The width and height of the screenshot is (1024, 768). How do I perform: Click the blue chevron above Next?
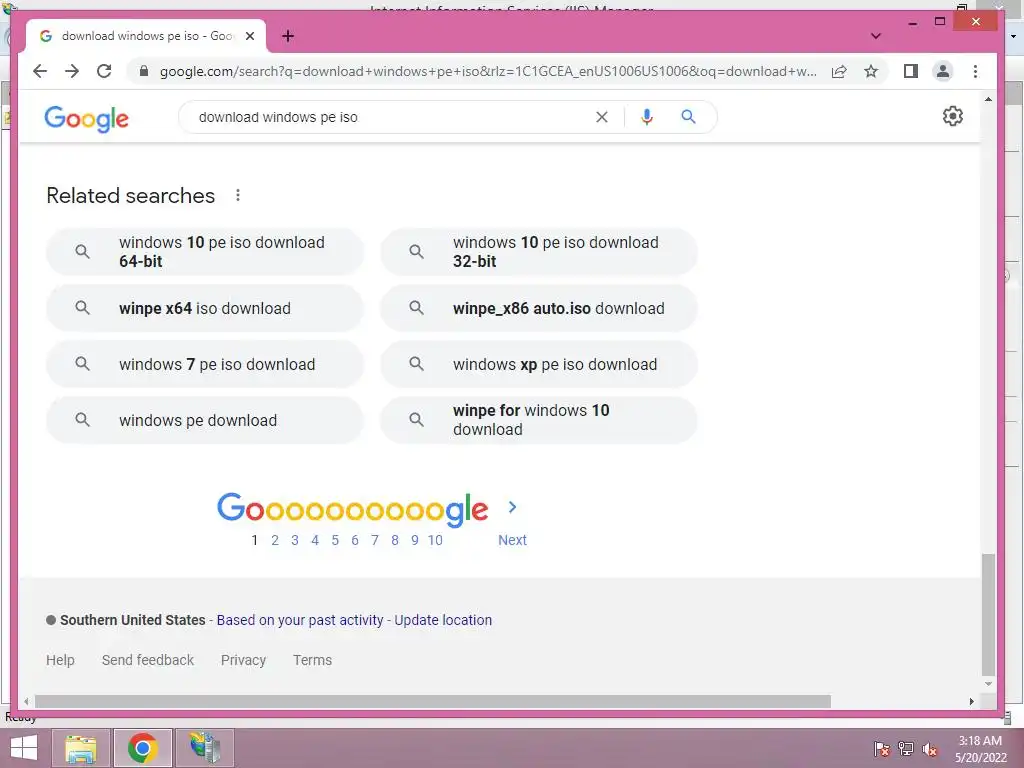tap(513, 507)
